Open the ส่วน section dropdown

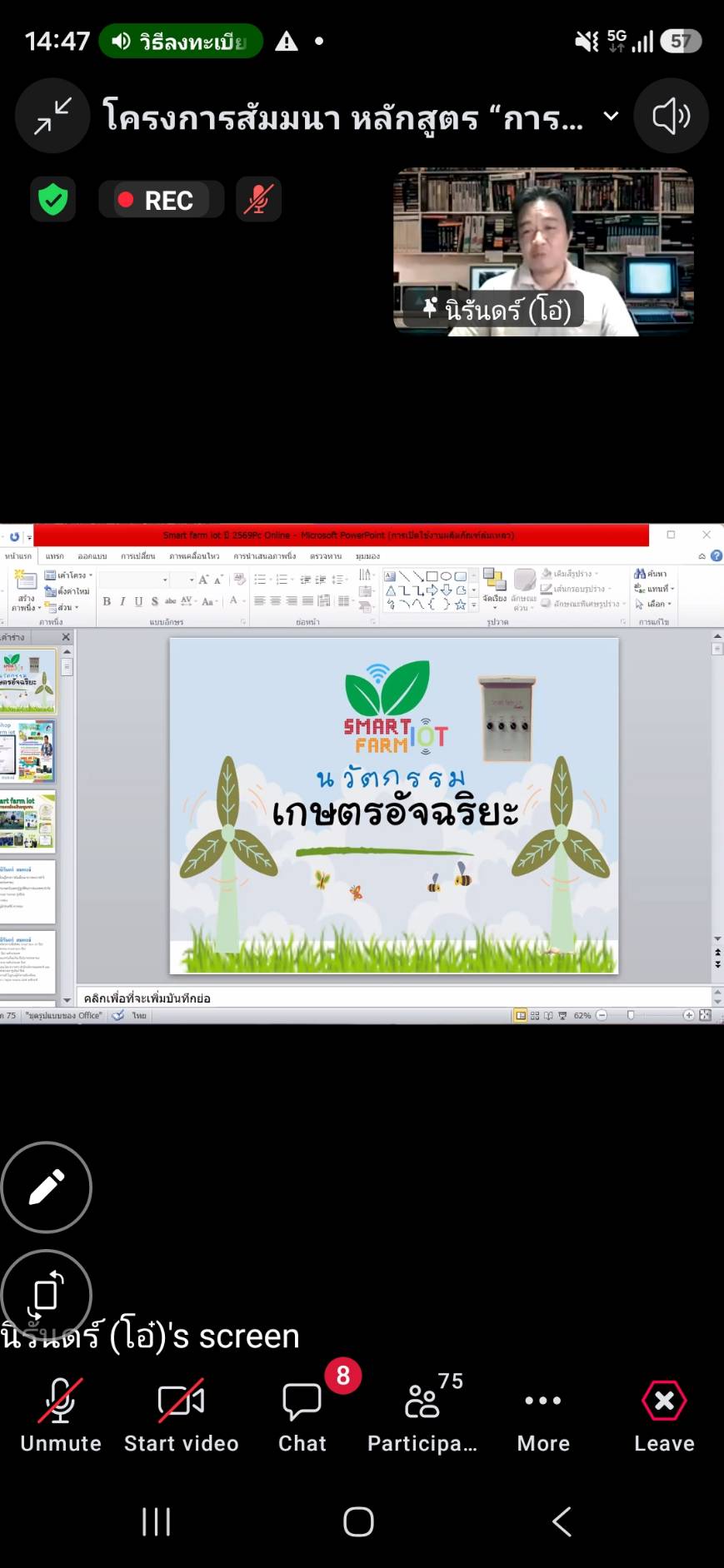tap(62, 607)
